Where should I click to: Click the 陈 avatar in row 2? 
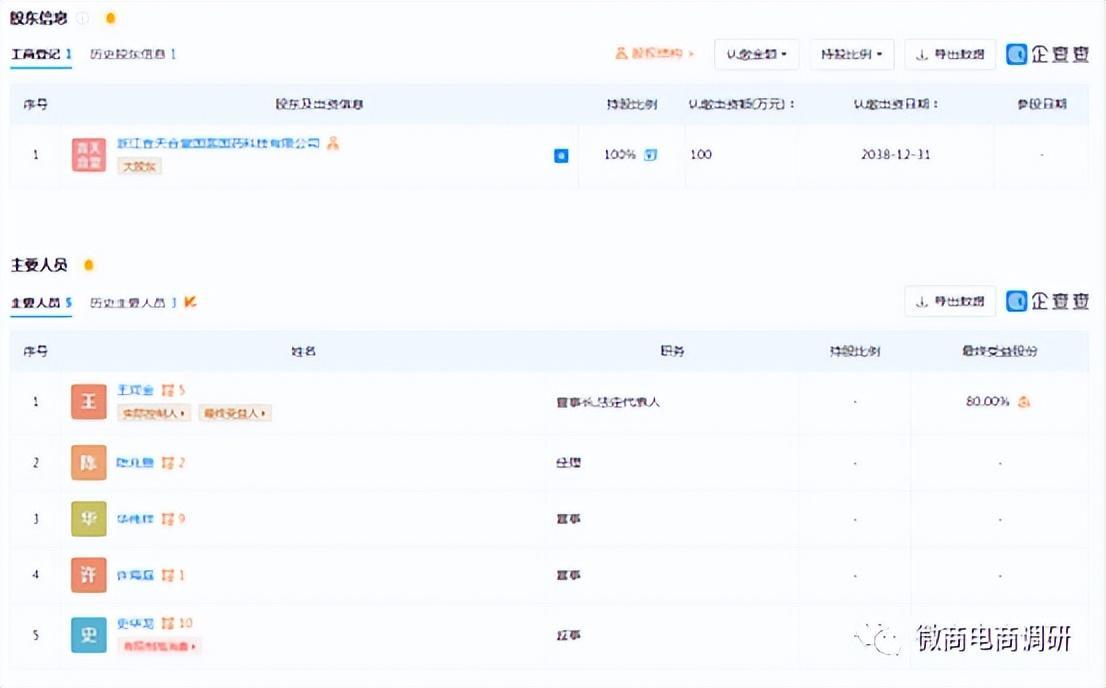click(x=89, y=463)
